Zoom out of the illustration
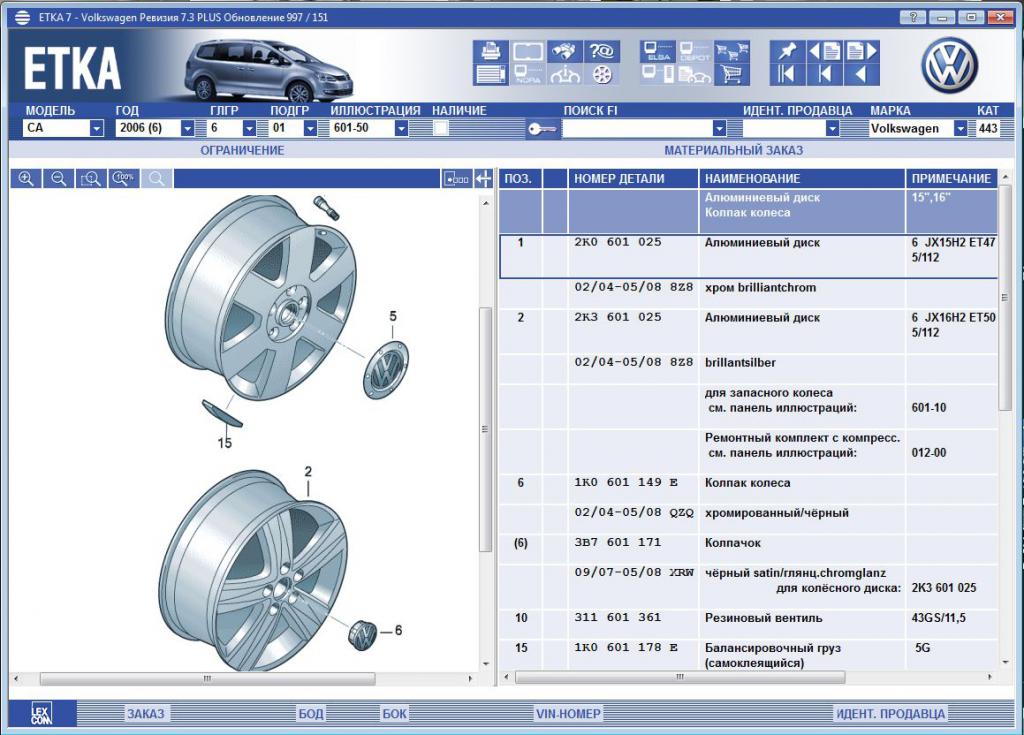Screen dimensions: 1024x735 pos(59,178)
